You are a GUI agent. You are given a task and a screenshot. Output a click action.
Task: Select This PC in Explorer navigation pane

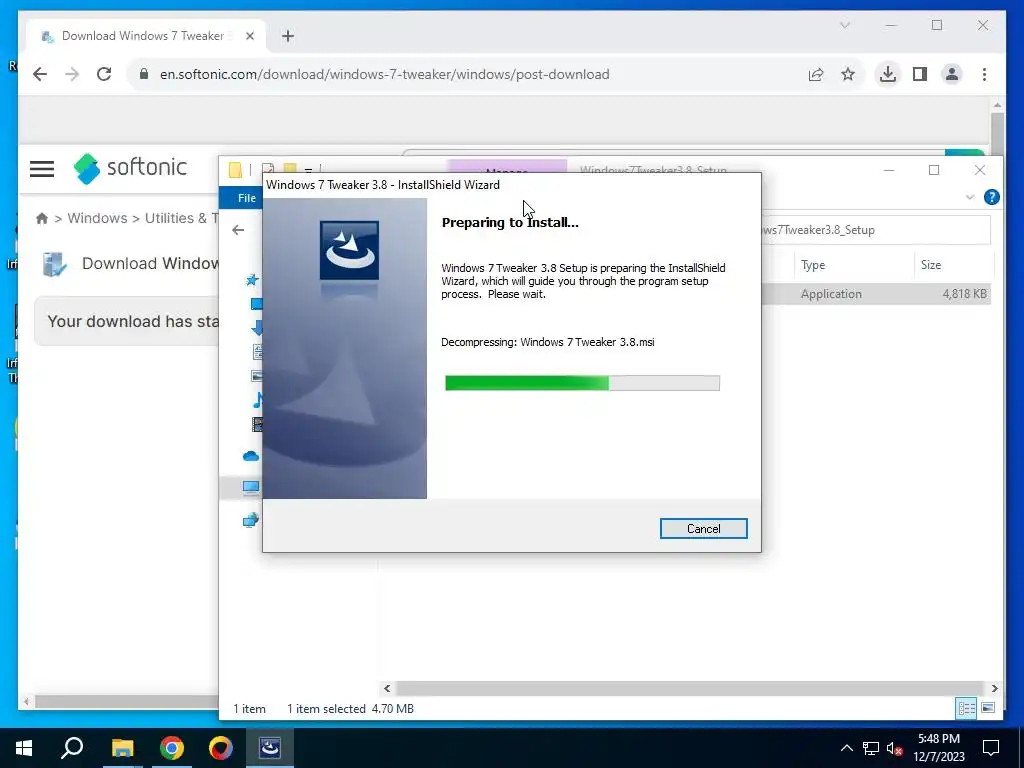click(x=251, y=487)
